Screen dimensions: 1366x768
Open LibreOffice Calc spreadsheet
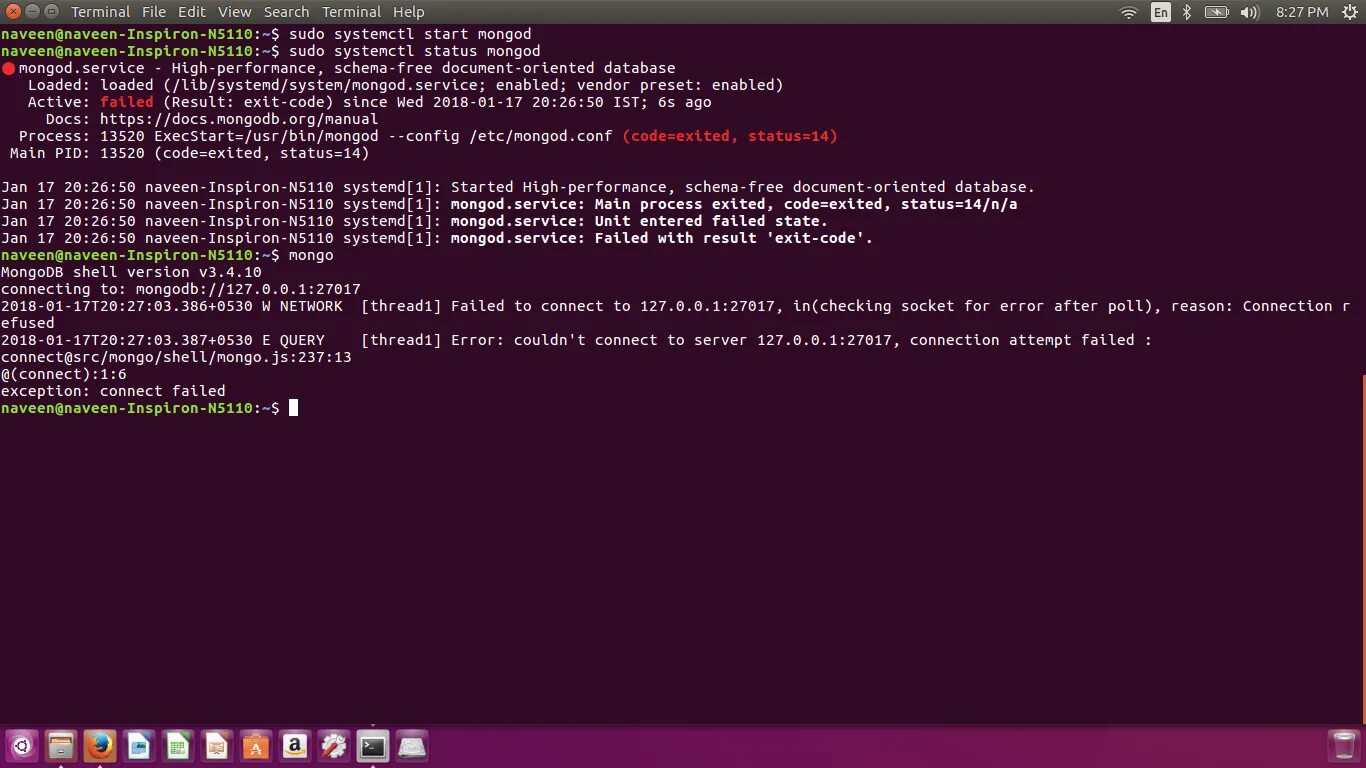tap(178, 746)
